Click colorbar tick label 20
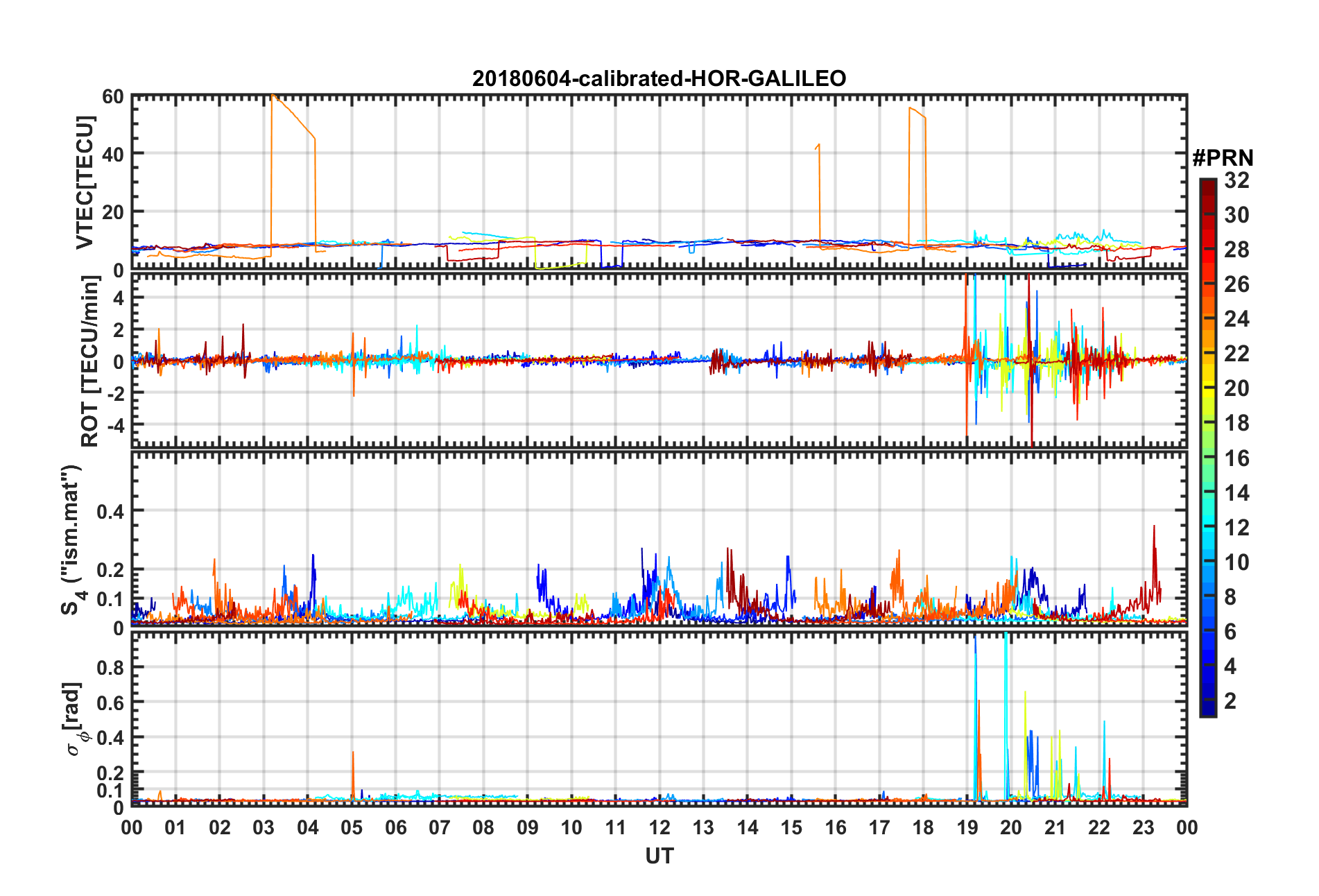The height and width of the screenshot is (896, 1319). tap(1237, 388)
